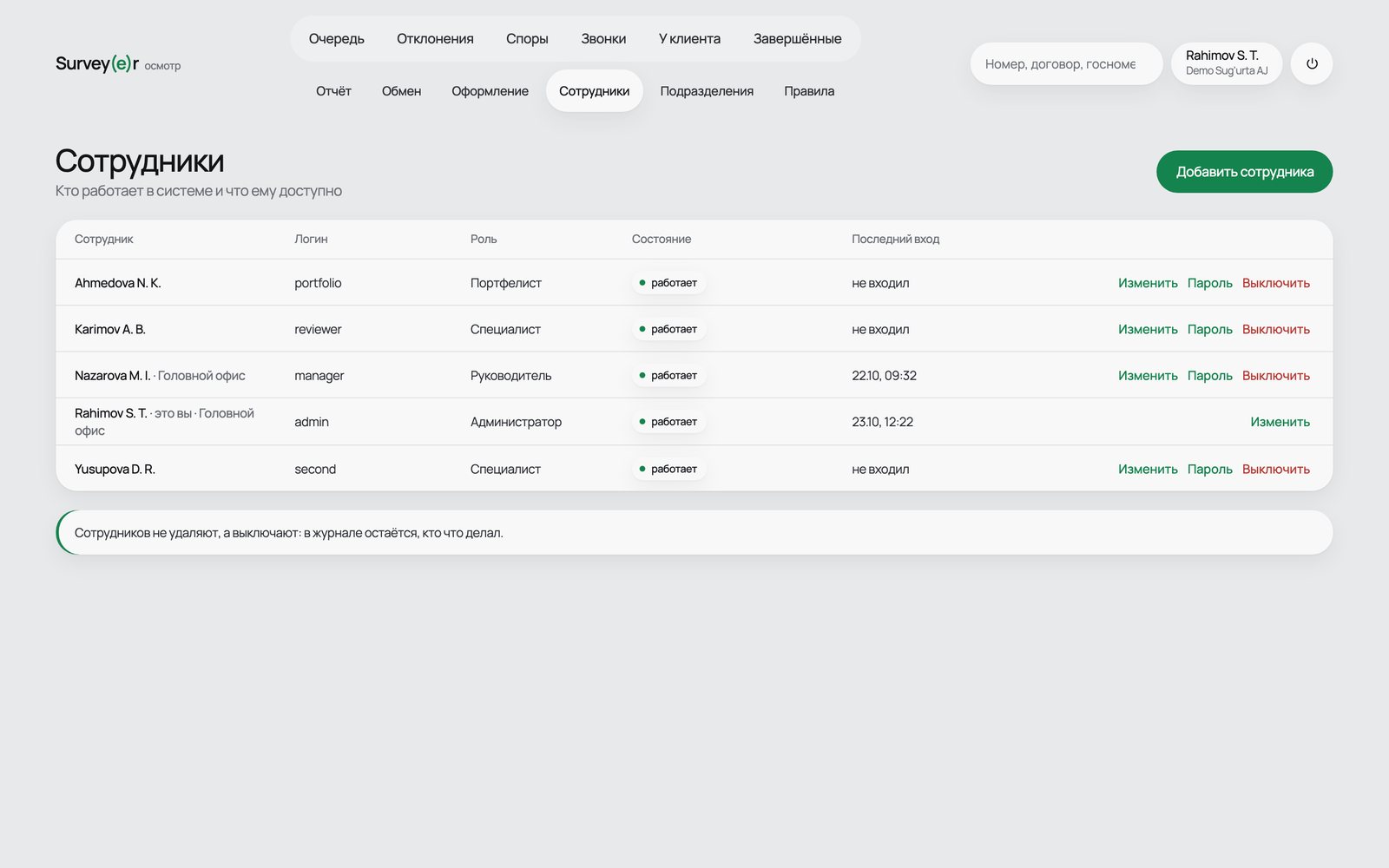Click Пароль for Yusupova D. R.
This screenshot has width=1389, height=868.
pos(1209,469)
